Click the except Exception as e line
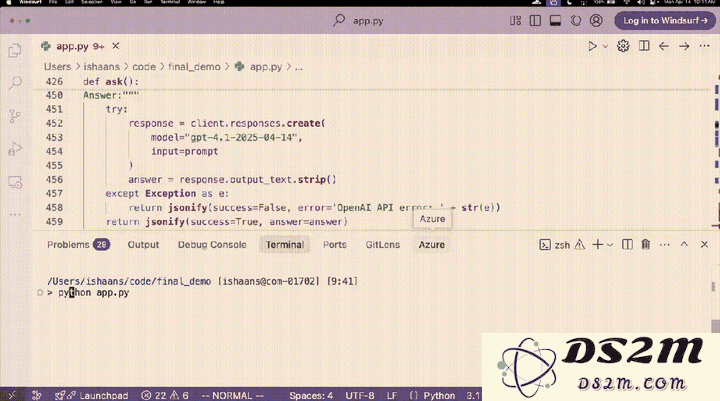The height and width of the screenshot is (401, 720). pos(167,193)
